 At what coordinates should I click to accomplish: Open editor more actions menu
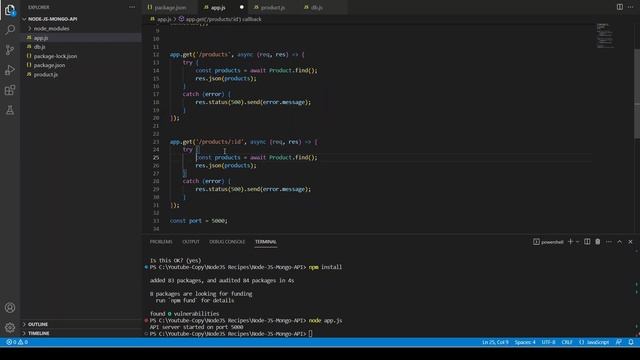pyautogui.click(x=631, y=7)
